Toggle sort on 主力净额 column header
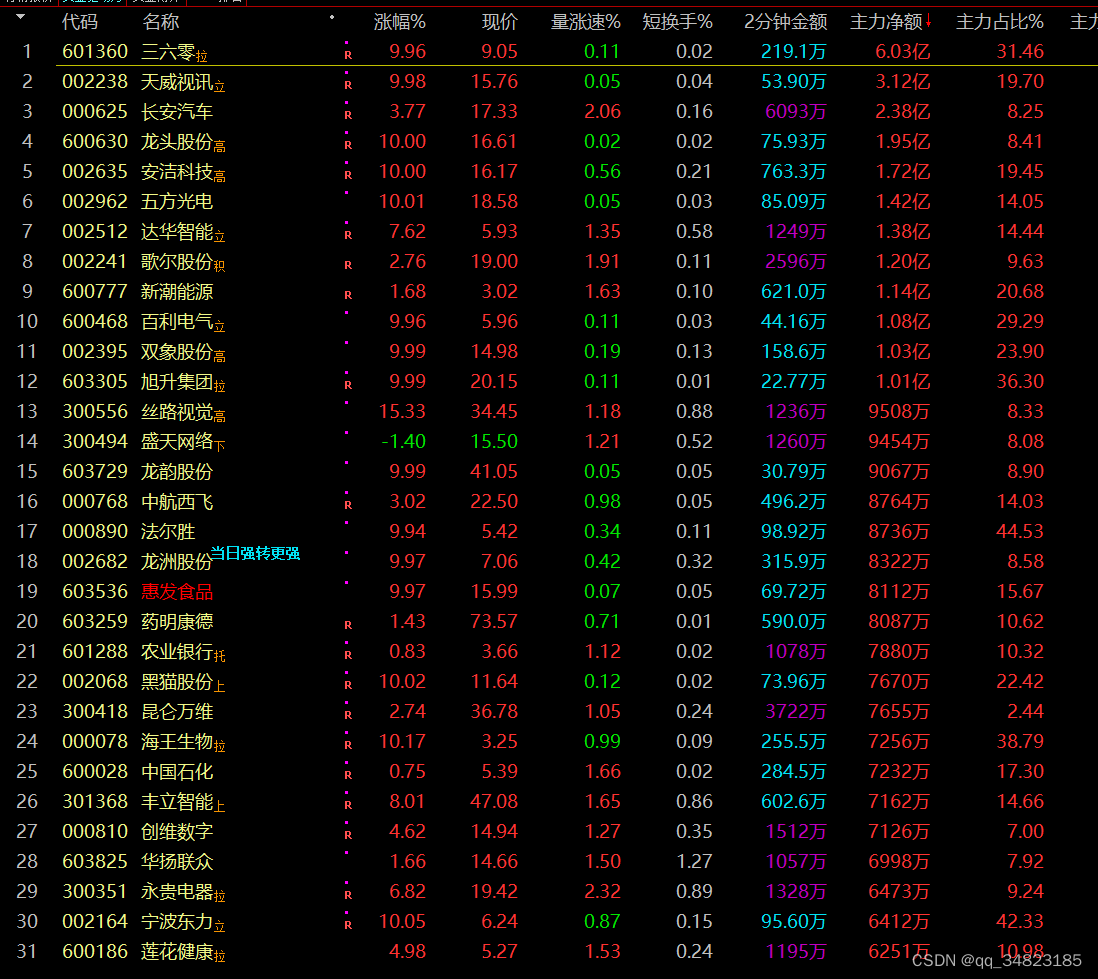1098x979 pixels. (890, 22)
